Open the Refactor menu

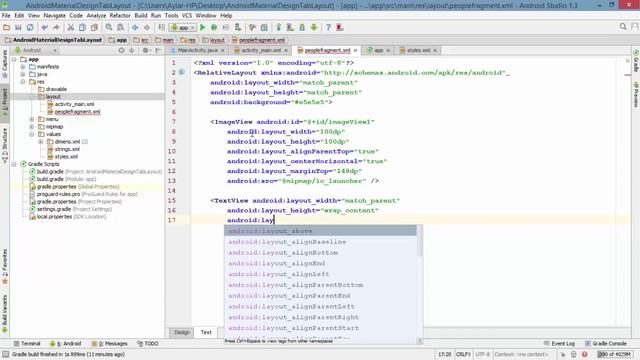(120, 16)
